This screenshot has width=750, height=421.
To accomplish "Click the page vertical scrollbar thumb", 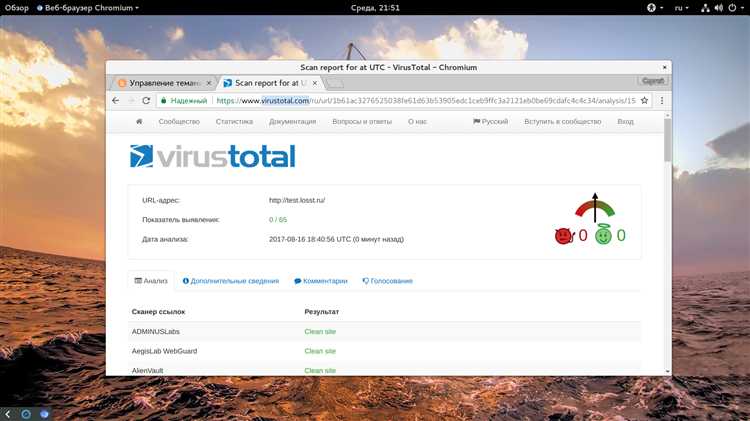I will [x=667, y=140].
